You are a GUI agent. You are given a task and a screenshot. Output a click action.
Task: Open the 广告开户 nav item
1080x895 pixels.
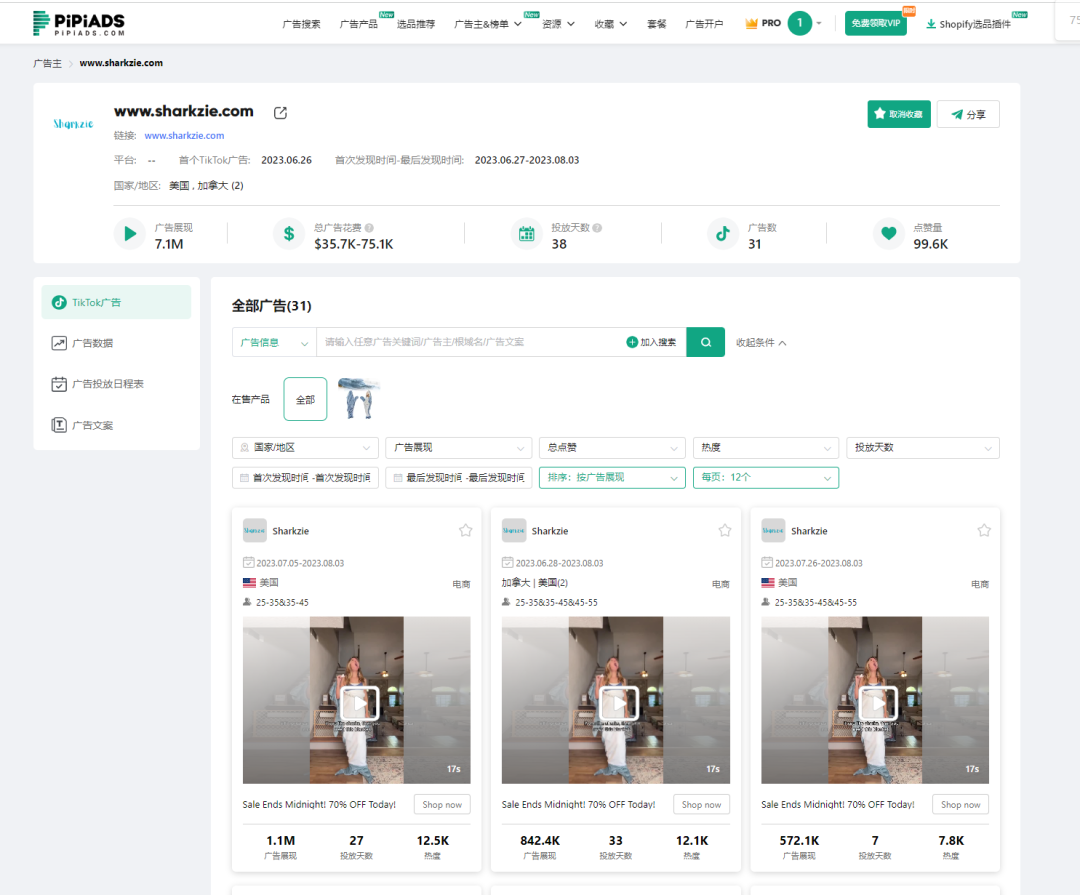coord(704,24)
